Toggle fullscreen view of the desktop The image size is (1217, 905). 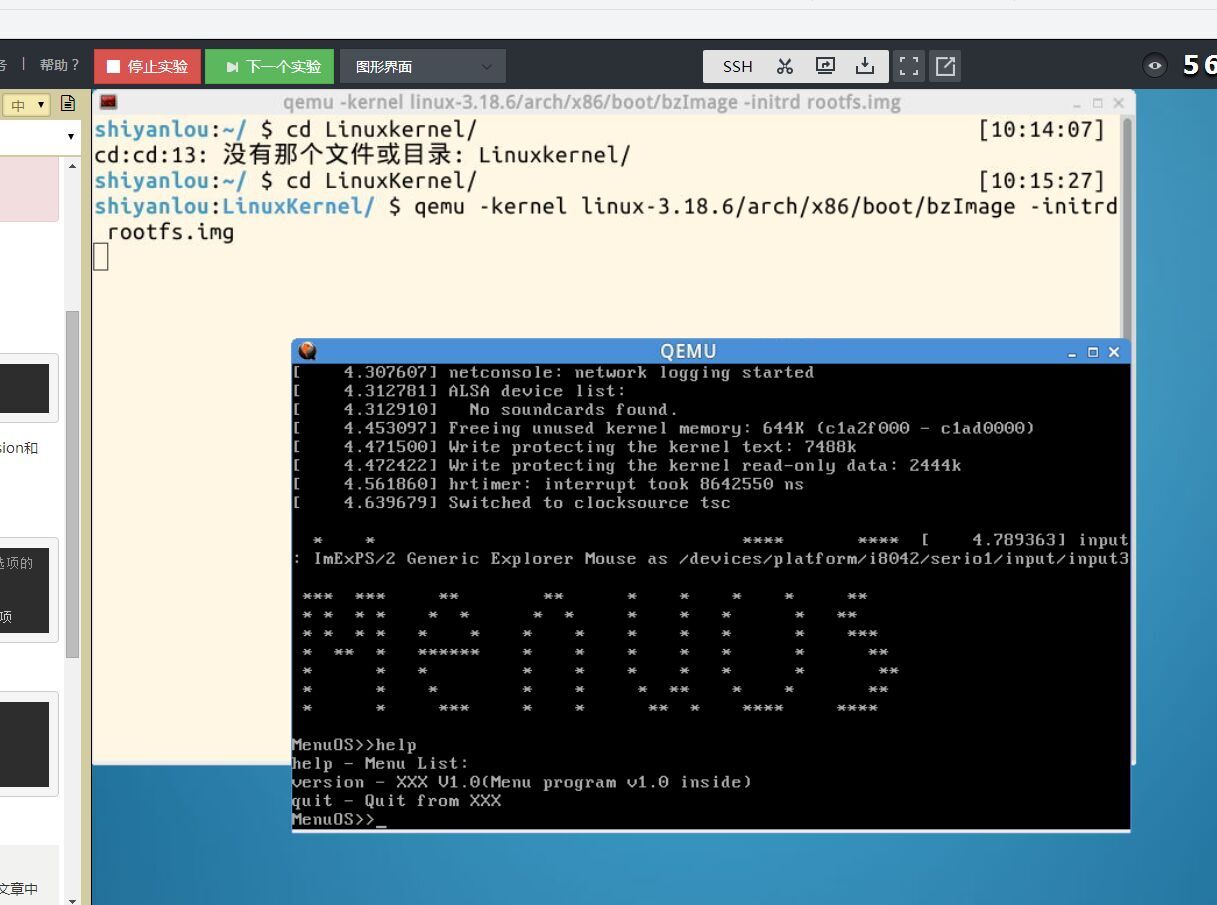click(x=909, y=66)
